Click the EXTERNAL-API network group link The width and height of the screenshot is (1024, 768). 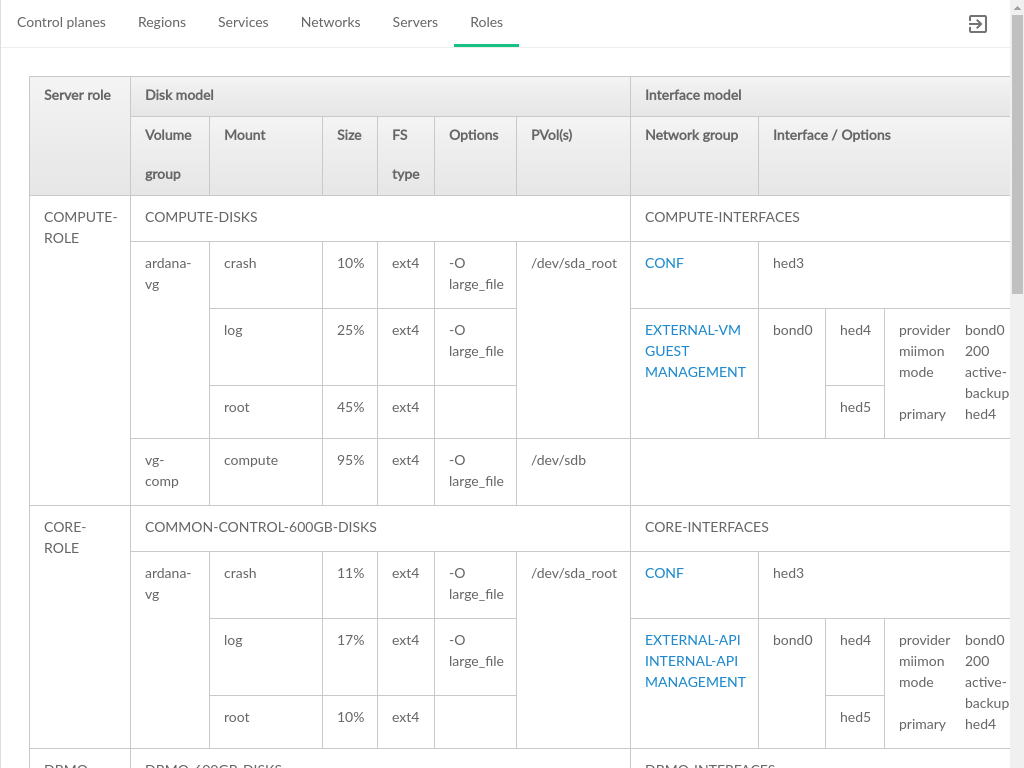tap(692, 640)
